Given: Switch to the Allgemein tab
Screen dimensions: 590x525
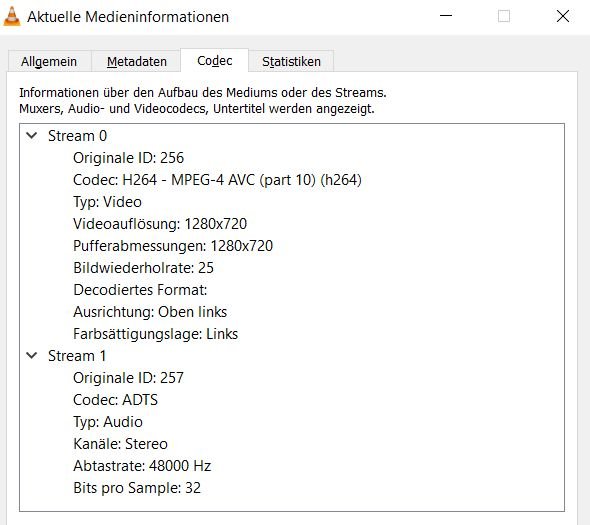Looking at the screenshot, I should (x=49, y=61).
